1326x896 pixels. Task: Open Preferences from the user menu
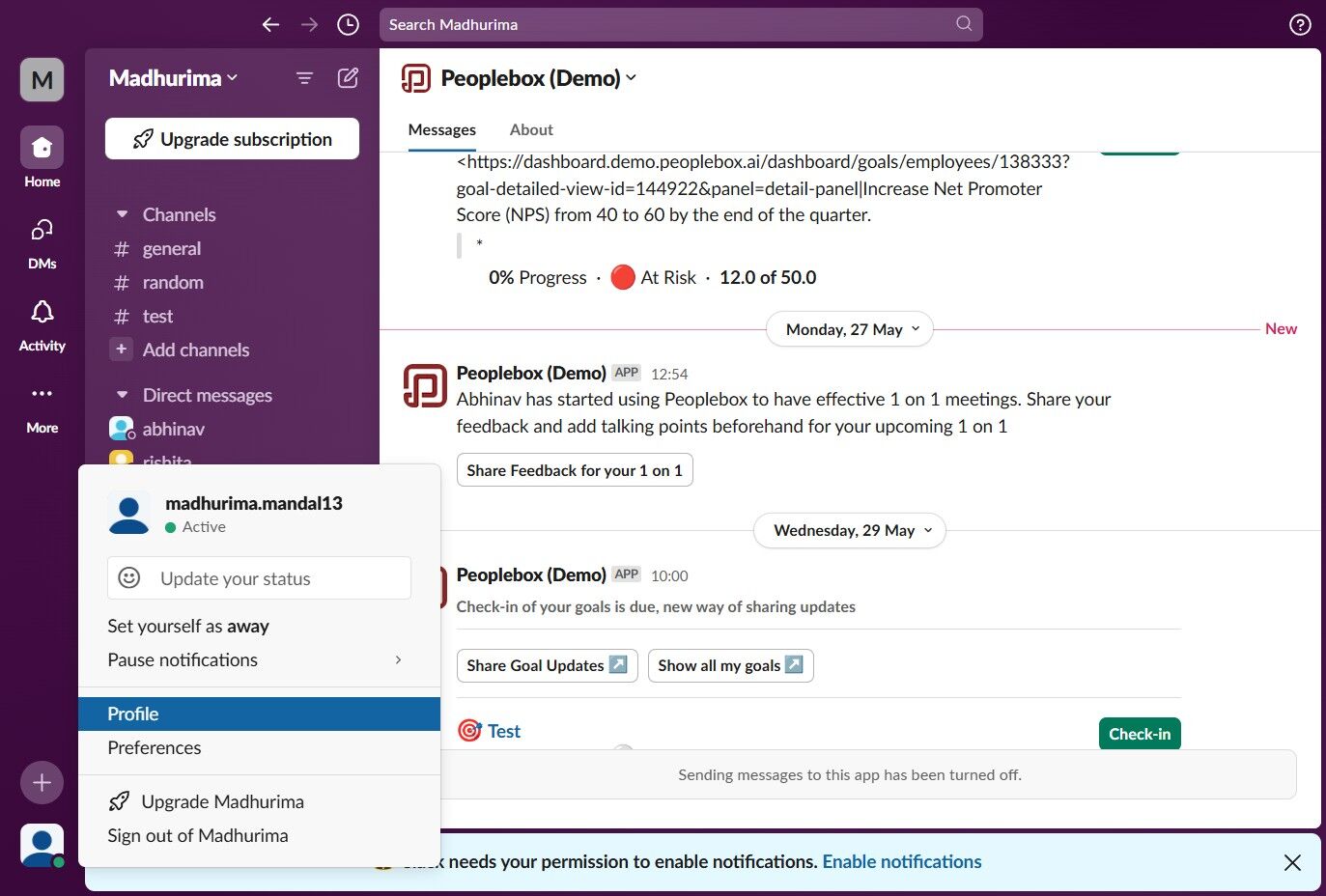259,748
